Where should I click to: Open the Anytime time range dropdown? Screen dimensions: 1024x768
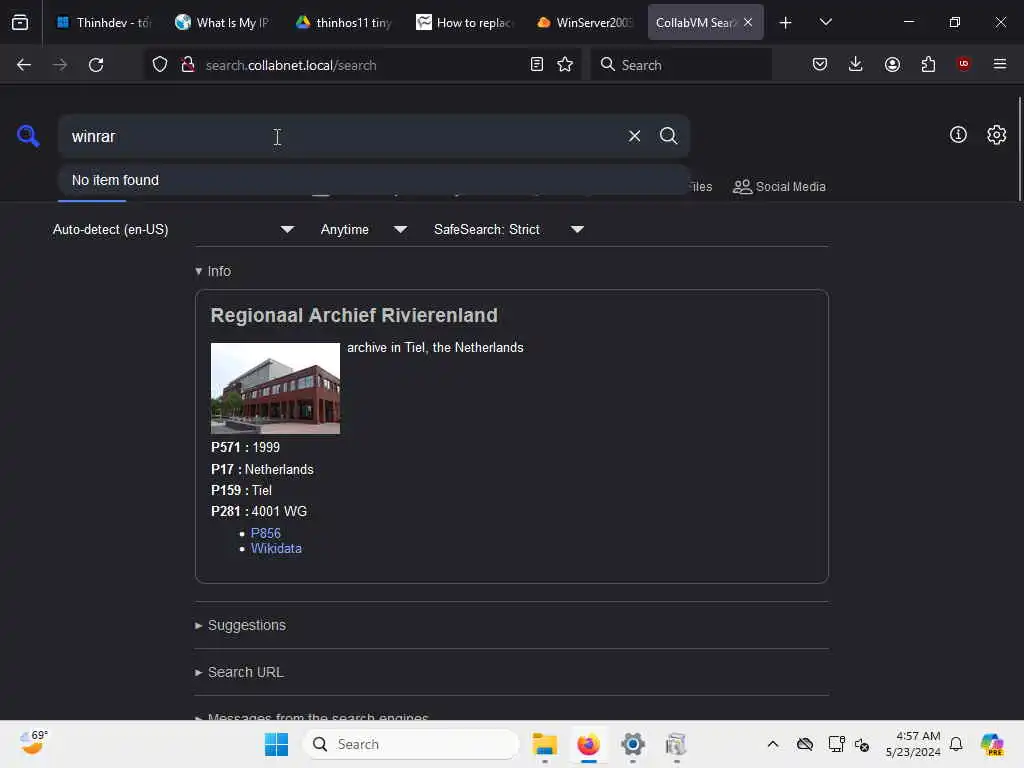[x=364, y=229]
